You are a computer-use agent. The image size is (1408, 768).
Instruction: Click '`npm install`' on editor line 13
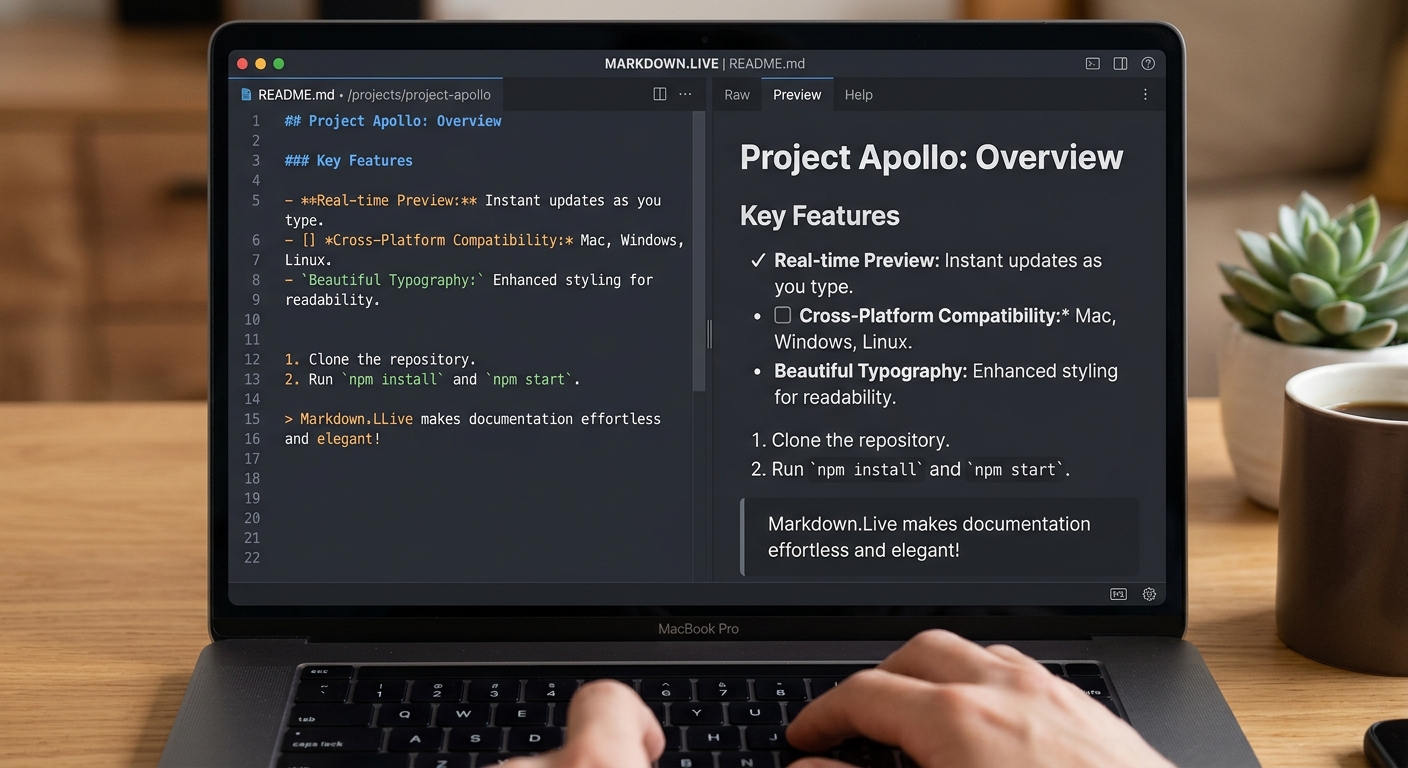pos(393,379)
